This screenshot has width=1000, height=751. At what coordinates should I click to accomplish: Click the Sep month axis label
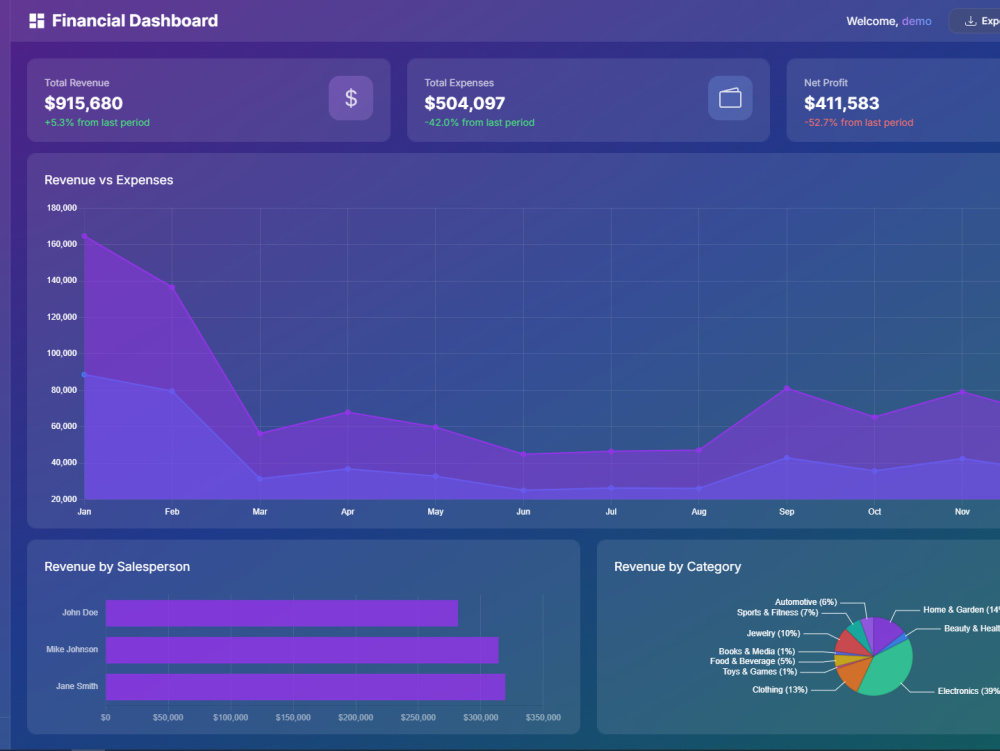[786, 512]
